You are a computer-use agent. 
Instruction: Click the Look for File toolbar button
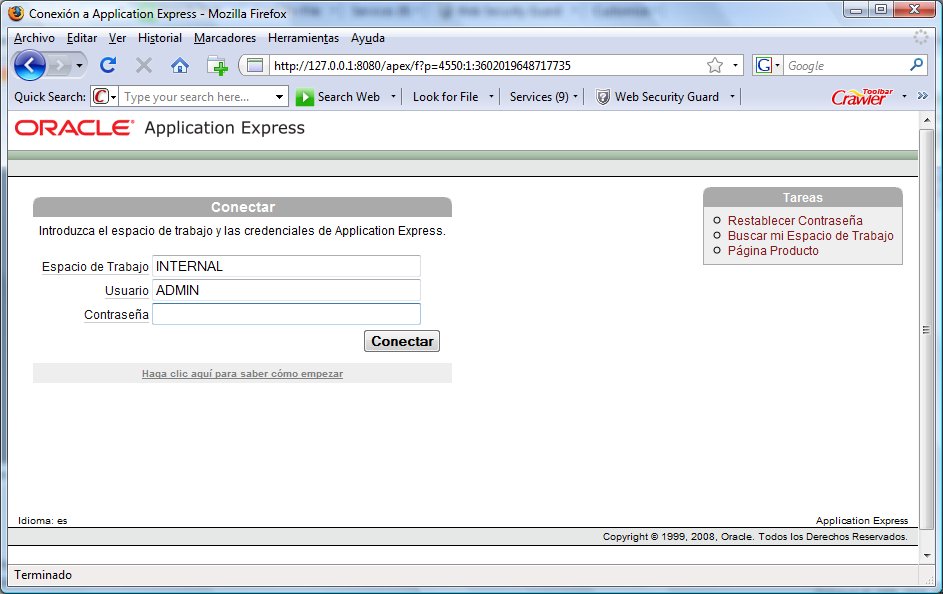445,97
